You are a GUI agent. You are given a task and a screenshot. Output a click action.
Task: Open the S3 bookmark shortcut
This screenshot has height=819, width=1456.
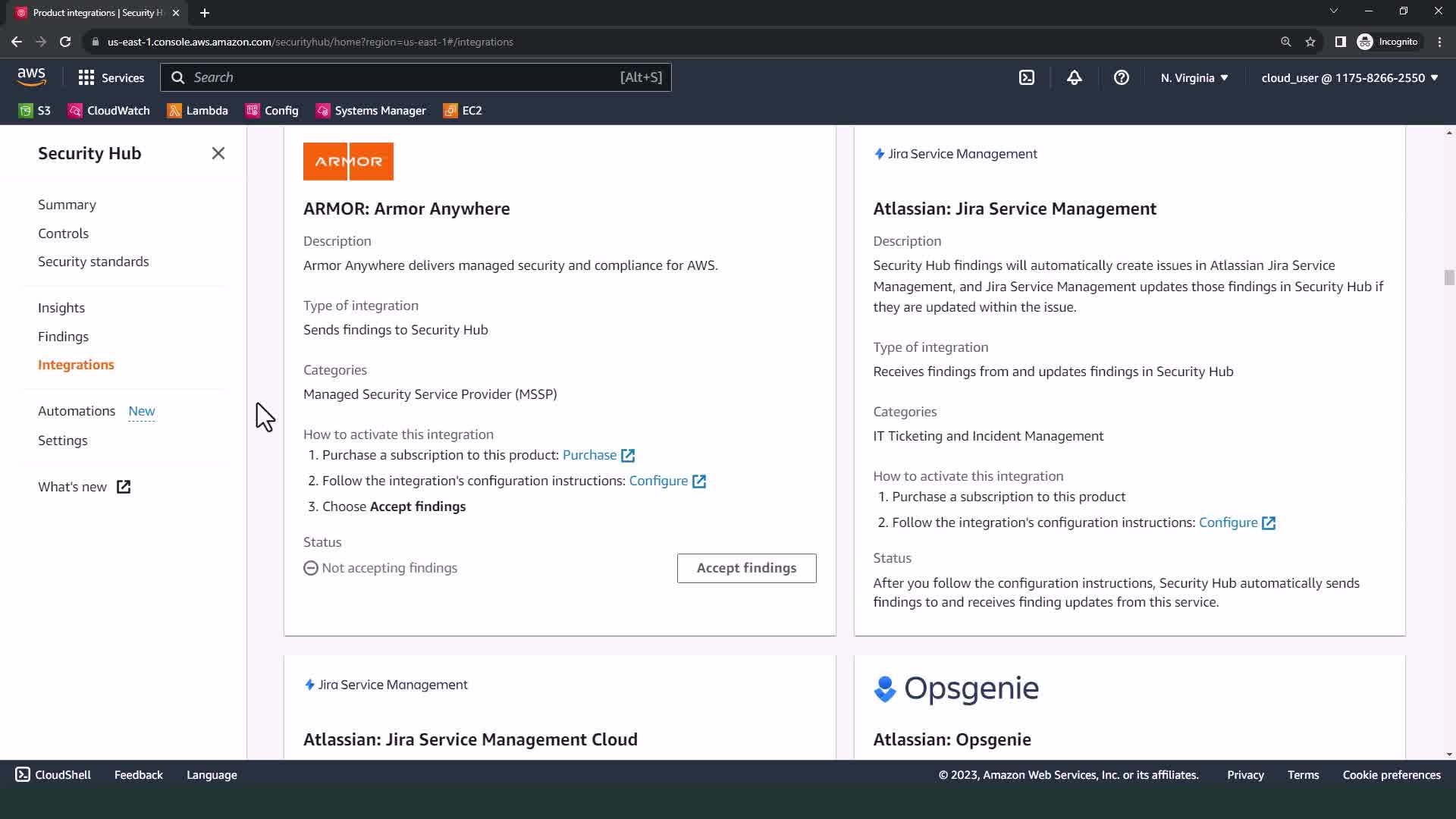(x=35, y=111)
